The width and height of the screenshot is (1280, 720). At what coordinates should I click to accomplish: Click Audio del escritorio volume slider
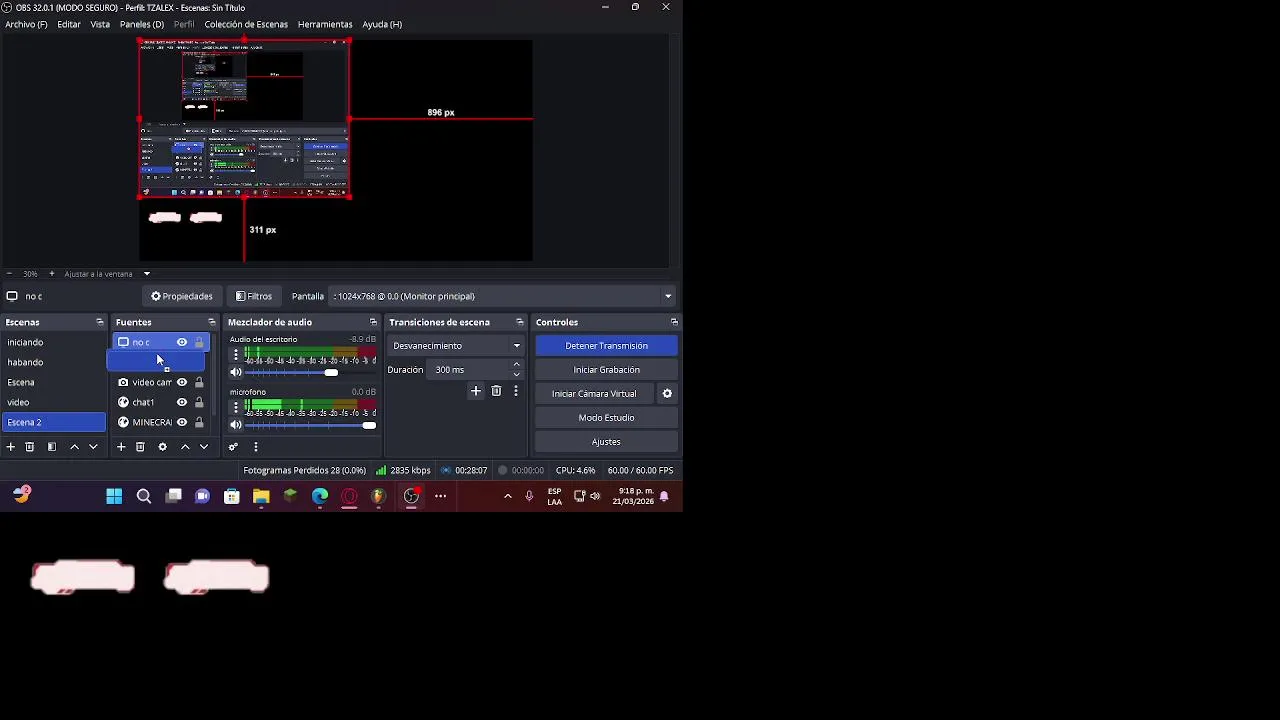(311, 373)
